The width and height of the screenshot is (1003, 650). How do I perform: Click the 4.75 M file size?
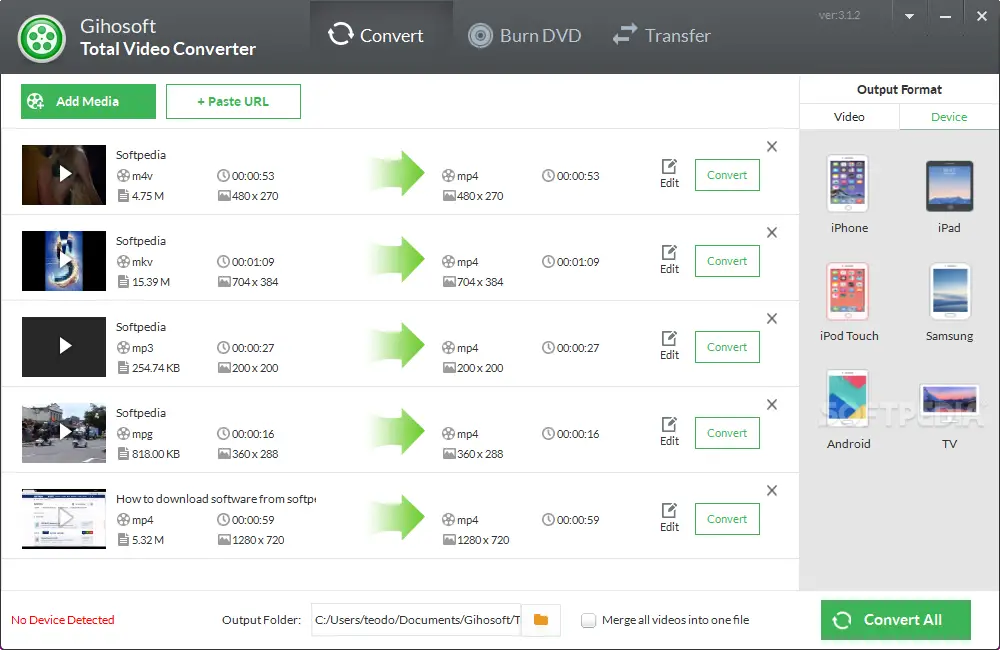coord(148,196)
